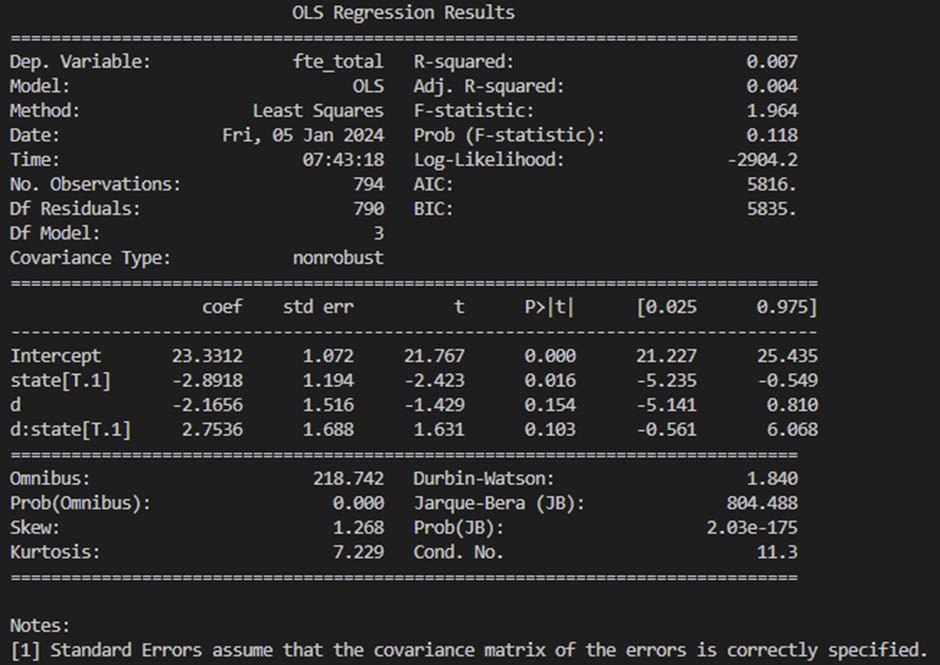Click the 'd' row label
Image resolution: width=940 pixels, height=665 pixels.
pyautogui.click(x=15, y=405)
